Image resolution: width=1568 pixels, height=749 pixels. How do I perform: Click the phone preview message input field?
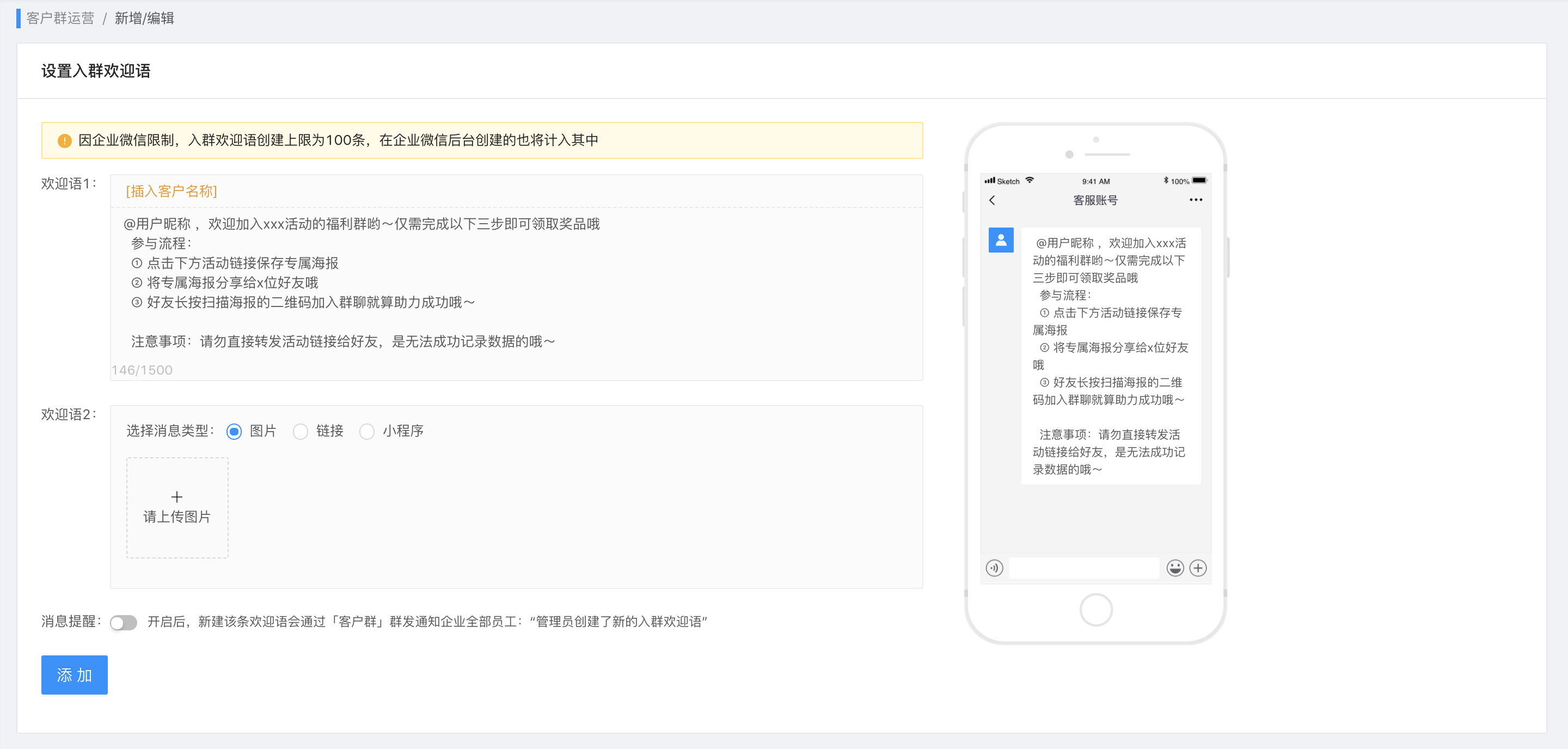click(x=1084, y=568)
